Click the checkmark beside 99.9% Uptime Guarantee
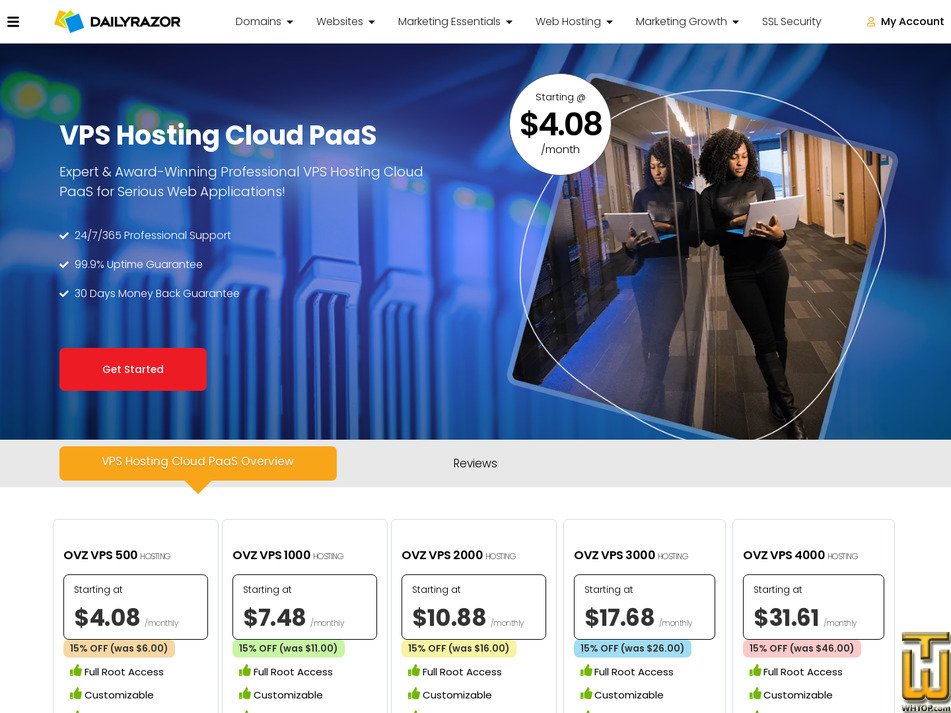The image size is (951, 713). [x=64, y=265]
